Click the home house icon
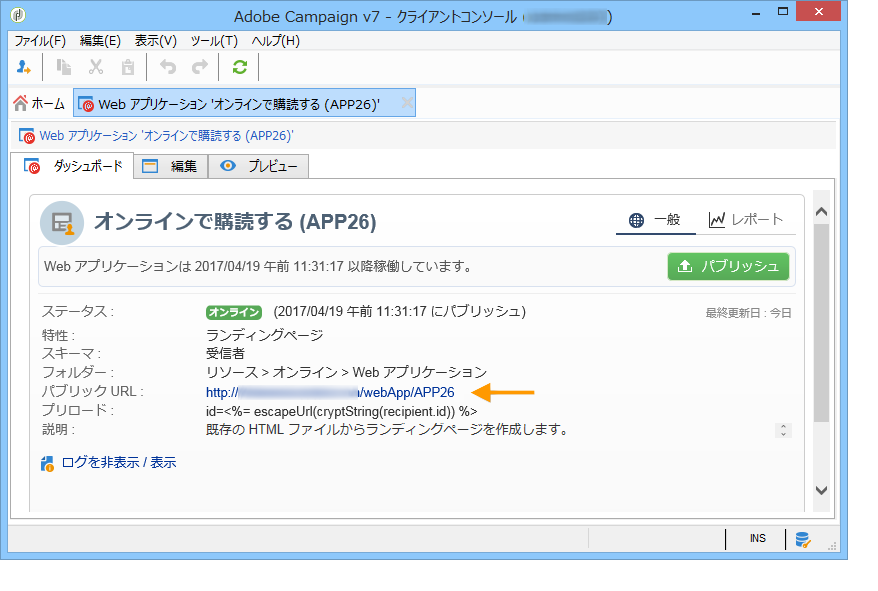878x591 pixels. tap(20, 103)
